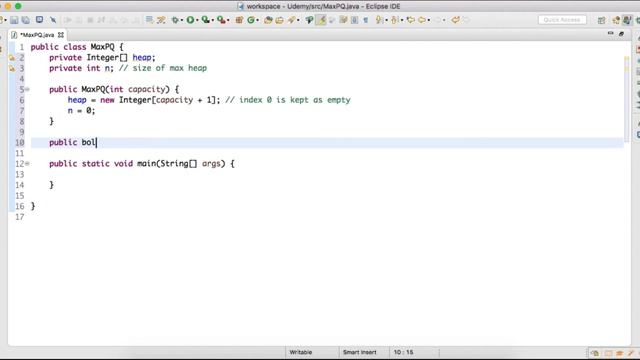This screenshot has height=360, width=640.
Task: Collapse the main method fold marker
Action: pos(27,164)
